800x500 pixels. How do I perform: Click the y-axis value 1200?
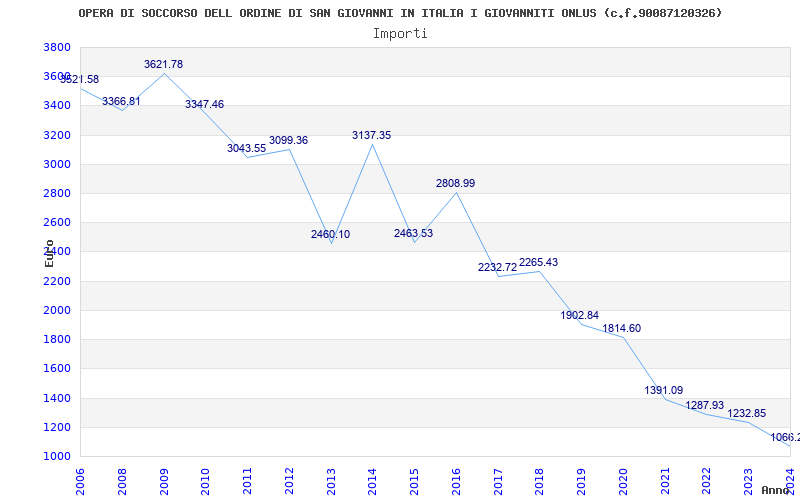coord(57,428)
